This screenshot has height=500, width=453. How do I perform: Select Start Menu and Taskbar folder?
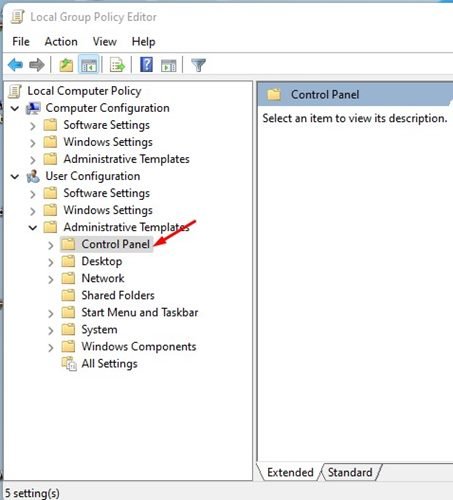(140, 312)
